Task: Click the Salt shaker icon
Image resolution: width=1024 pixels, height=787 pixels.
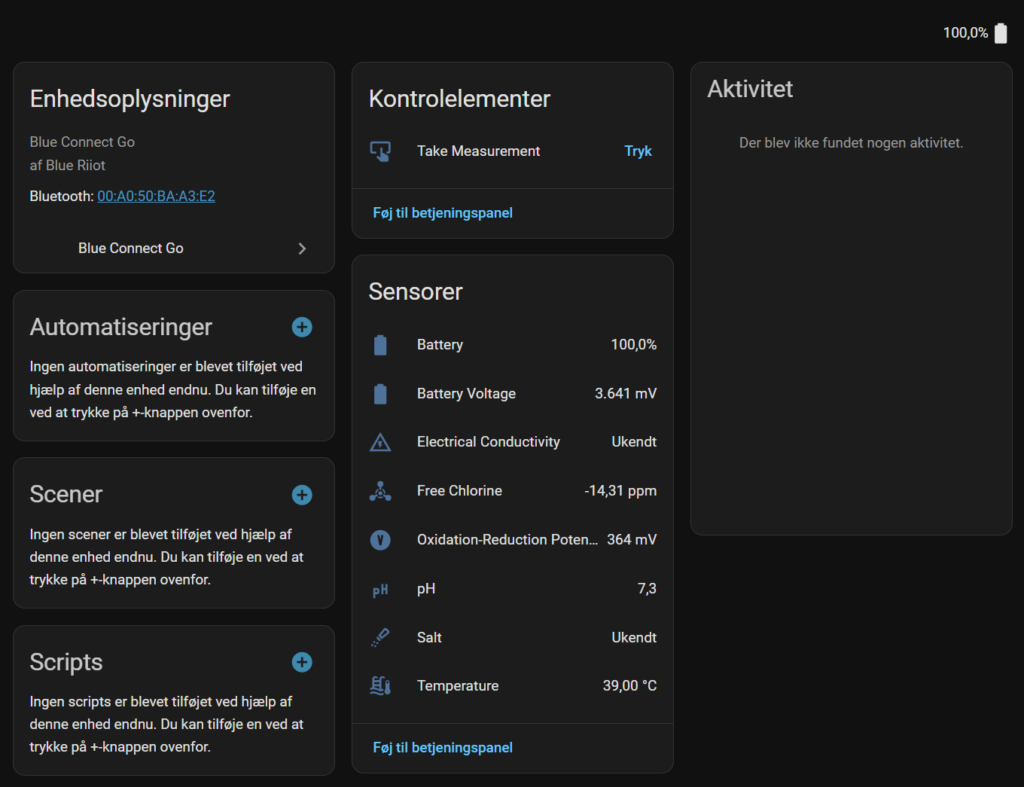Action: (x=380, y=638)
